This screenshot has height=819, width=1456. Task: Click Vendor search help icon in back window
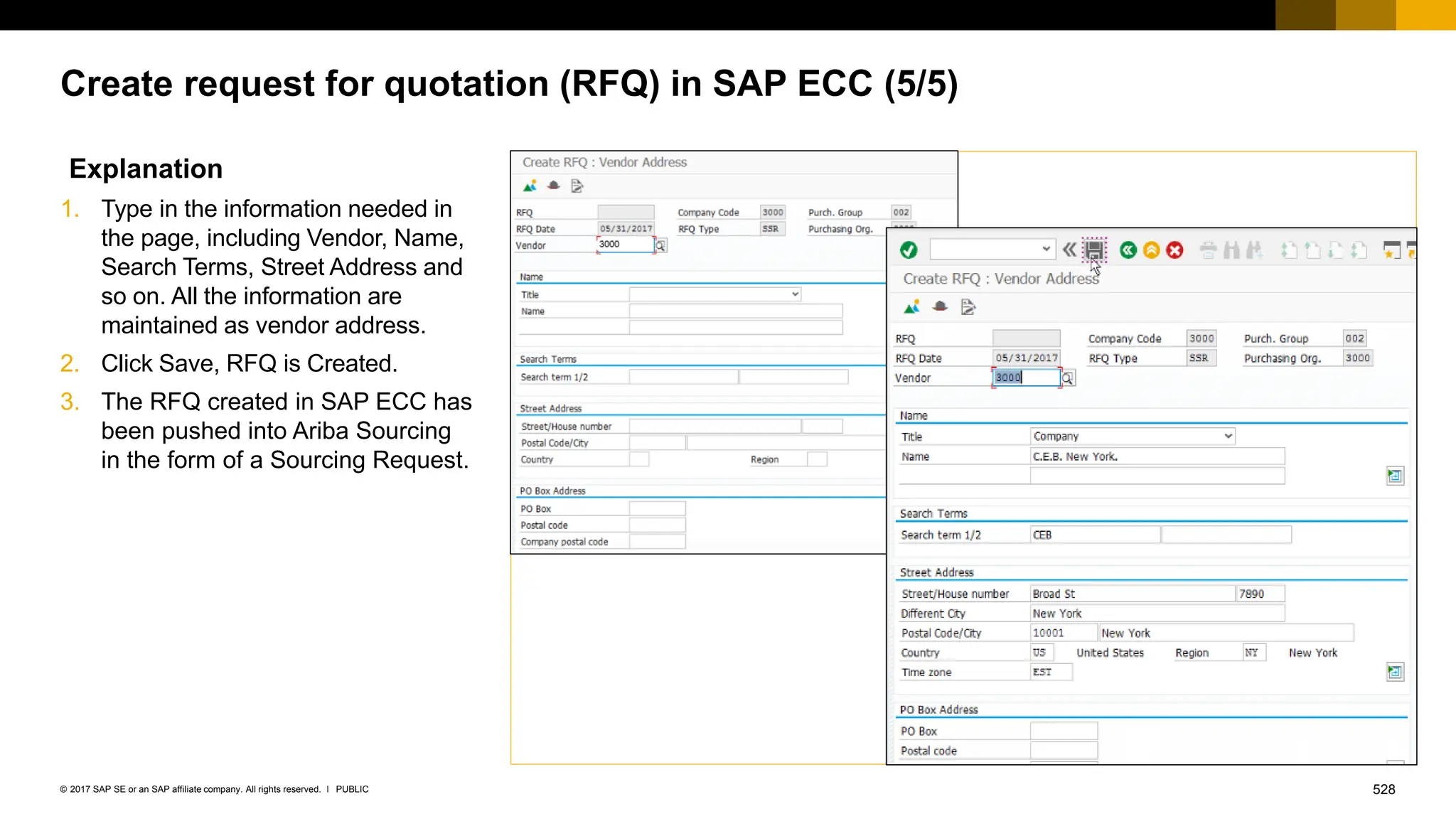pos(660,246)
